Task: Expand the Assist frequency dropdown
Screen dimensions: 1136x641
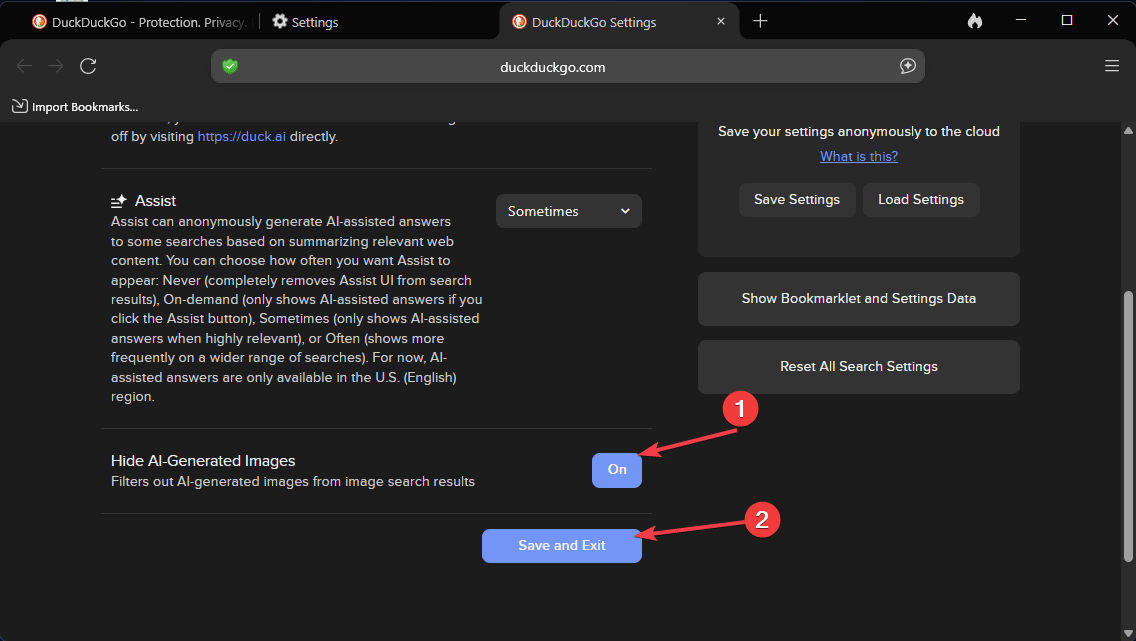Action: pos(568,211)
